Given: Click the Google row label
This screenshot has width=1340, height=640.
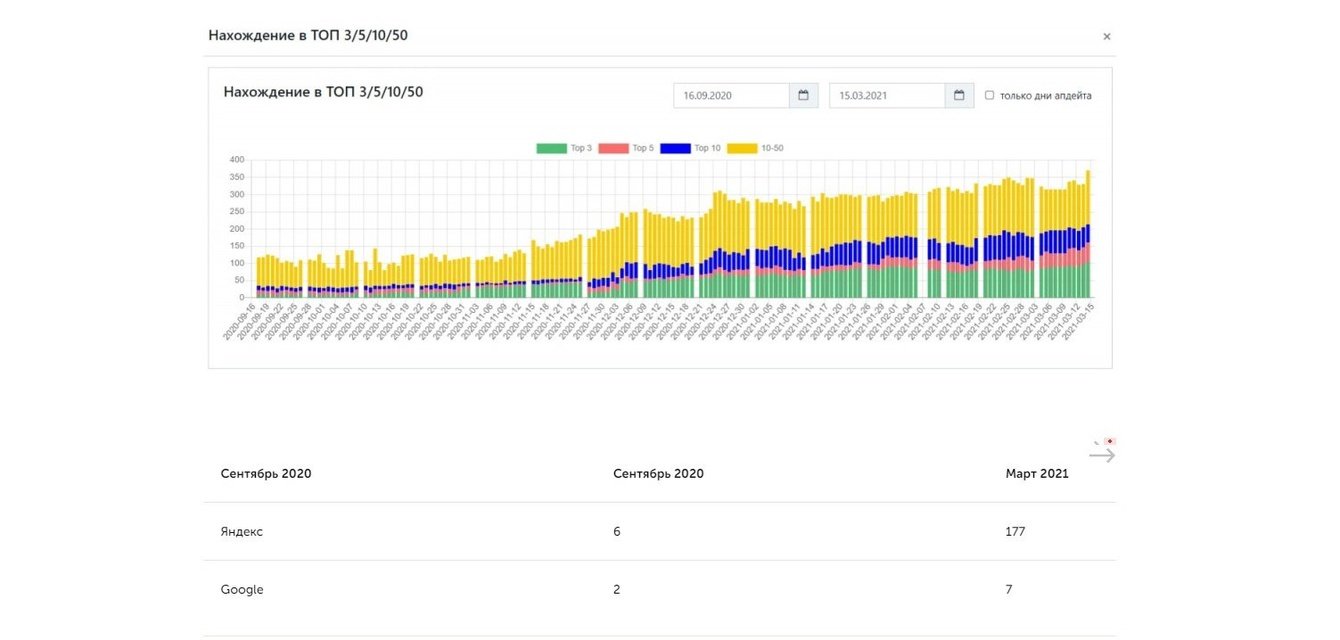Looking at the screenshot, I should tap(242, 590).
